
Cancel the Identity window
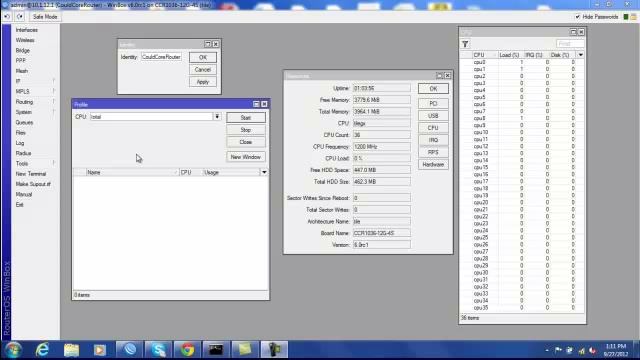[203, 70]
